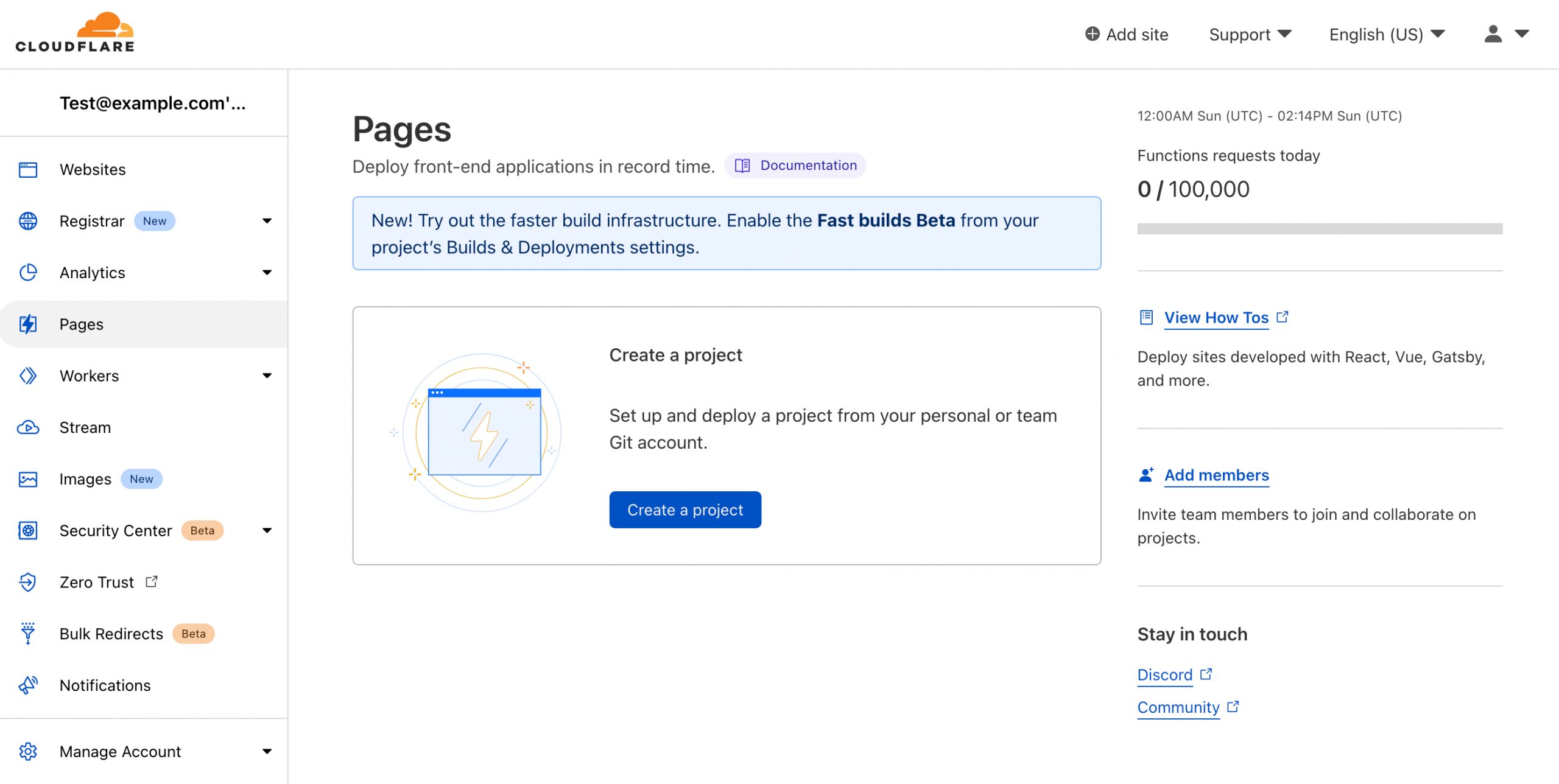Click the Websites browser window icon
1559x784 pixels.
[x=28, y=170]
